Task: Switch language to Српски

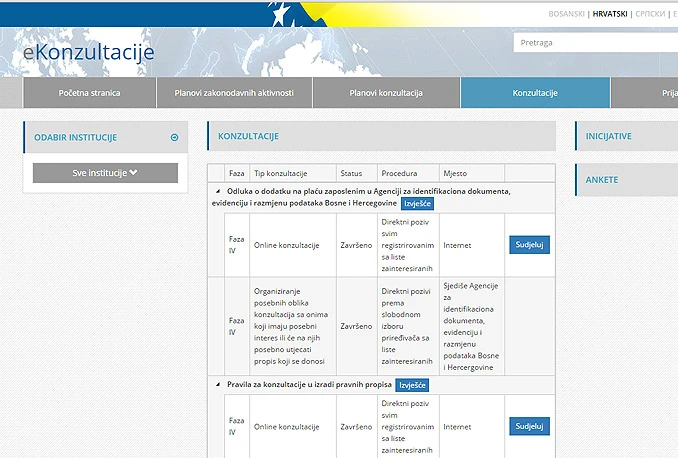Action: click(x=650, y=14)
